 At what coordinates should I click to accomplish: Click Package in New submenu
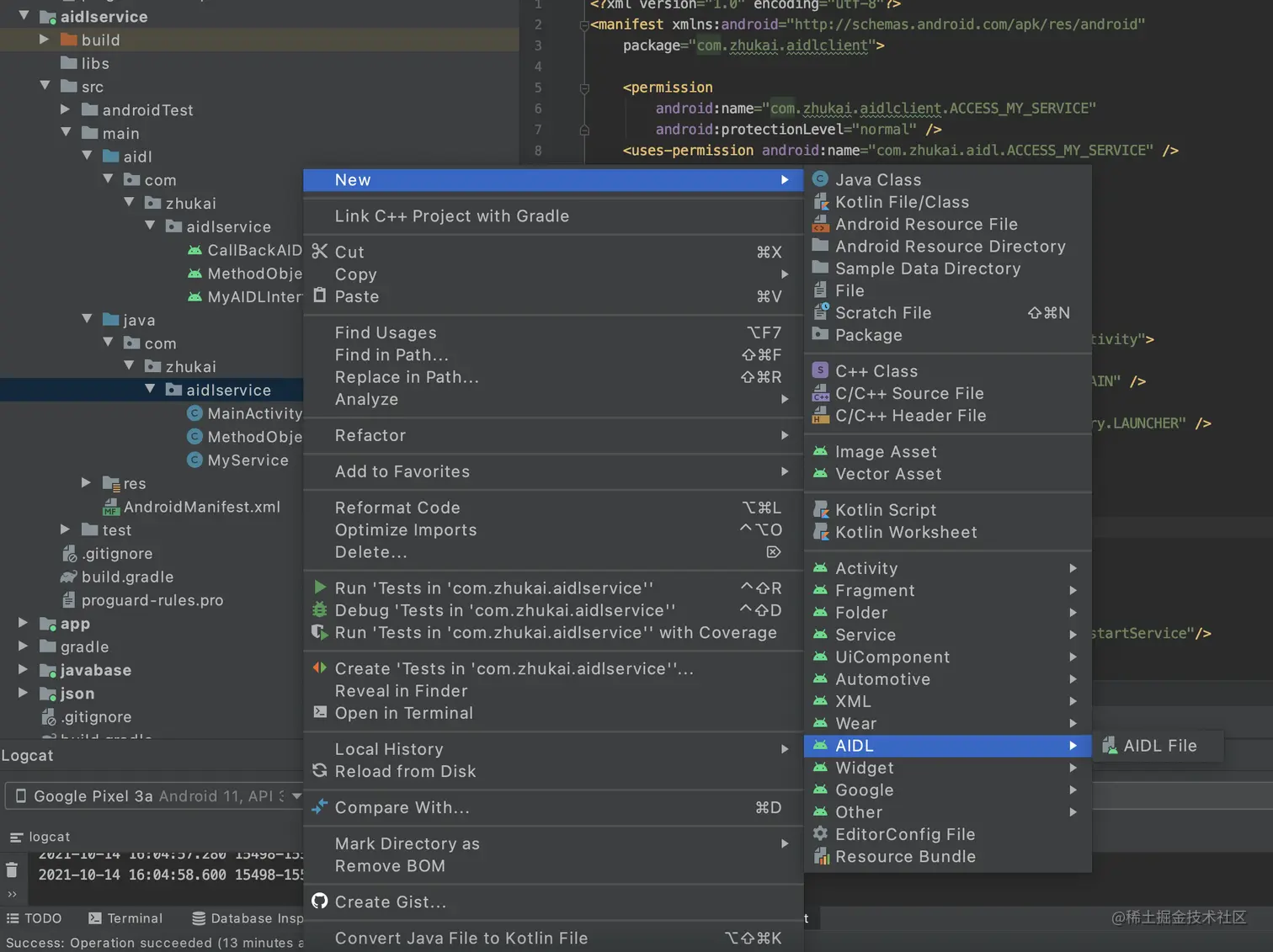[x=947, y=335]
